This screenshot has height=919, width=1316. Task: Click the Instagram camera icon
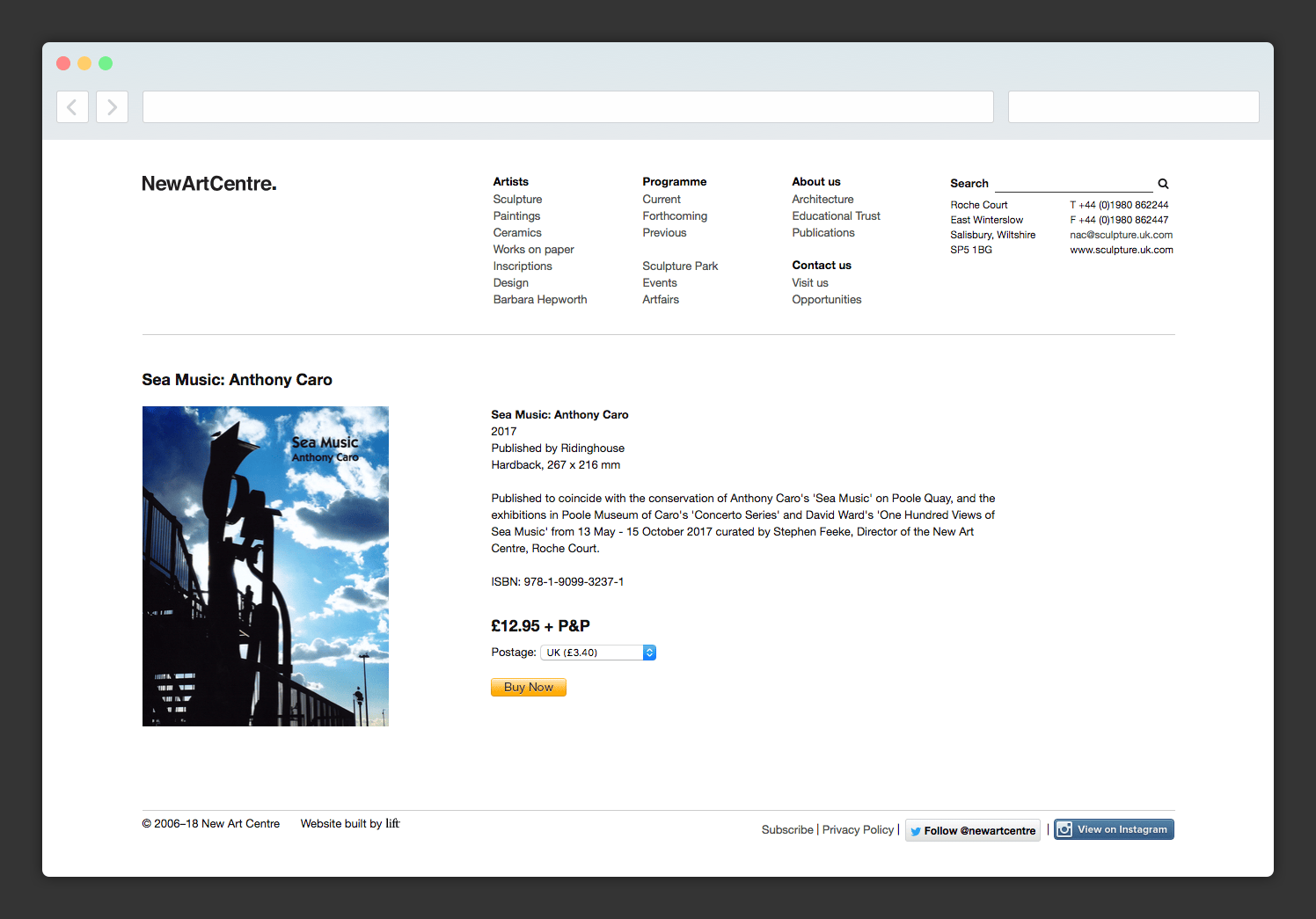(1064, 829)
